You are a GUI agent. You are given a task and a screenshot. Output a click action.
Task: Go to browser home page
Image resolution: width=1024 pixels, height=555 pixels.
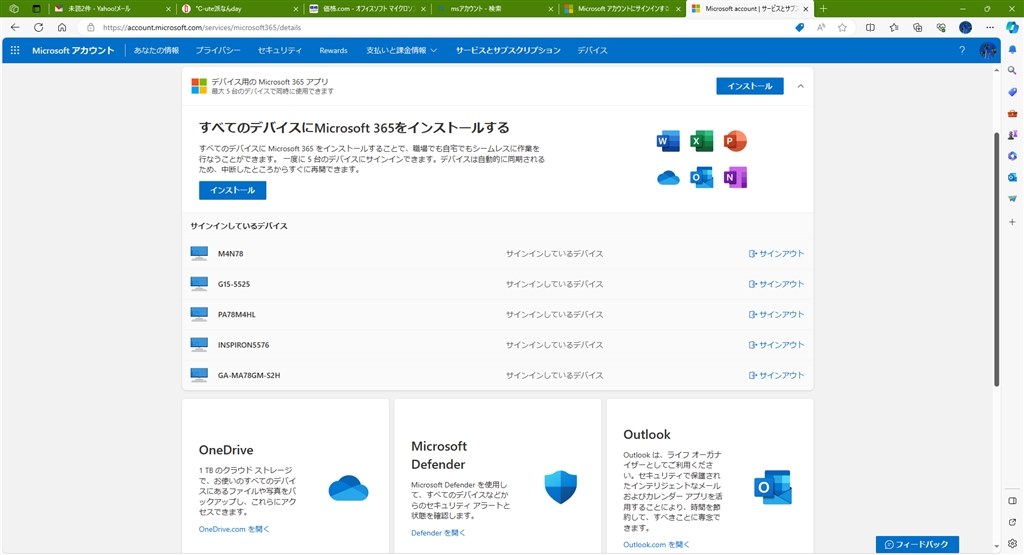(62, 27)
